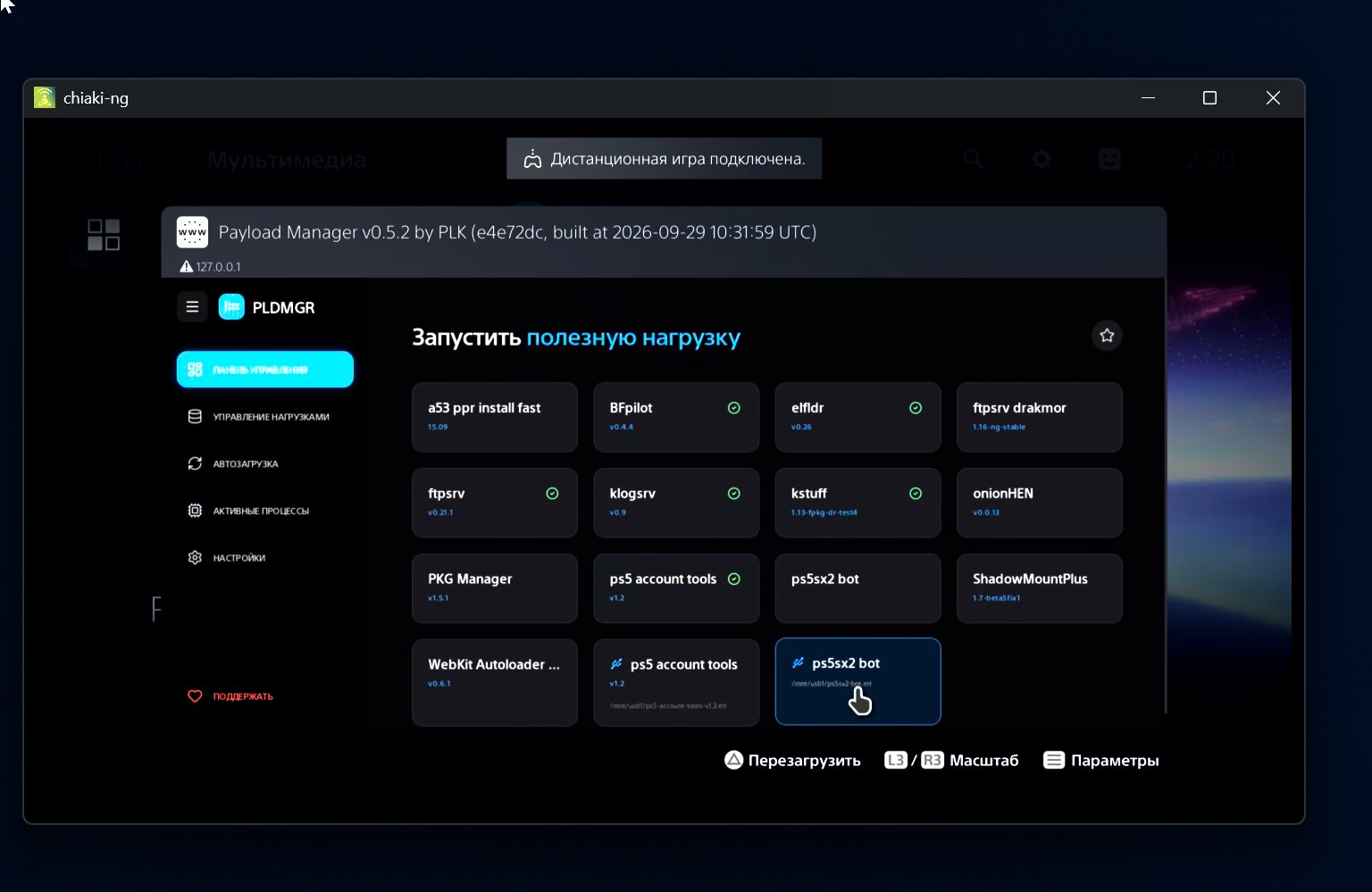
Task: Launch ps5sx2 bot card with USB path
Action: [857, 681]
